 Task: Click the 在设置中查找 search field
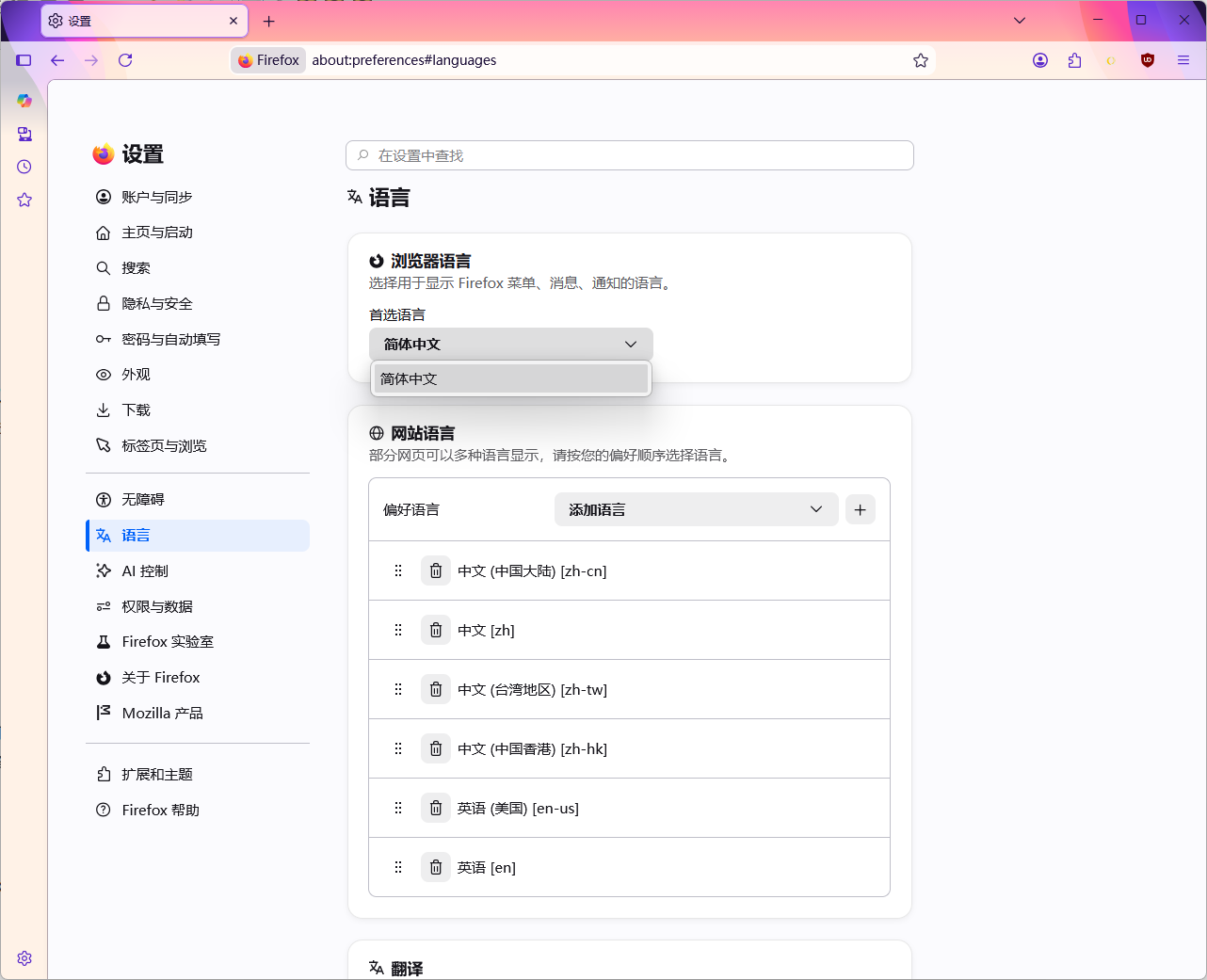click(x=630, y=155)
